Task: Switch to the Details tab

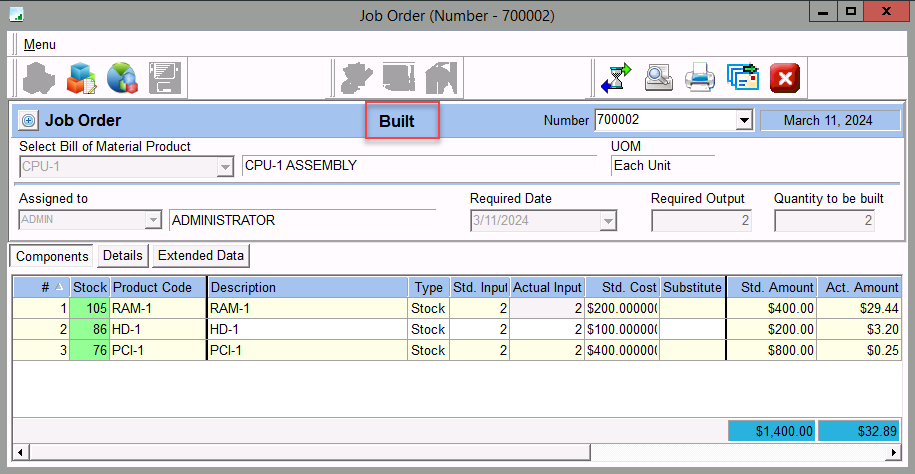Action: point(122,256)
